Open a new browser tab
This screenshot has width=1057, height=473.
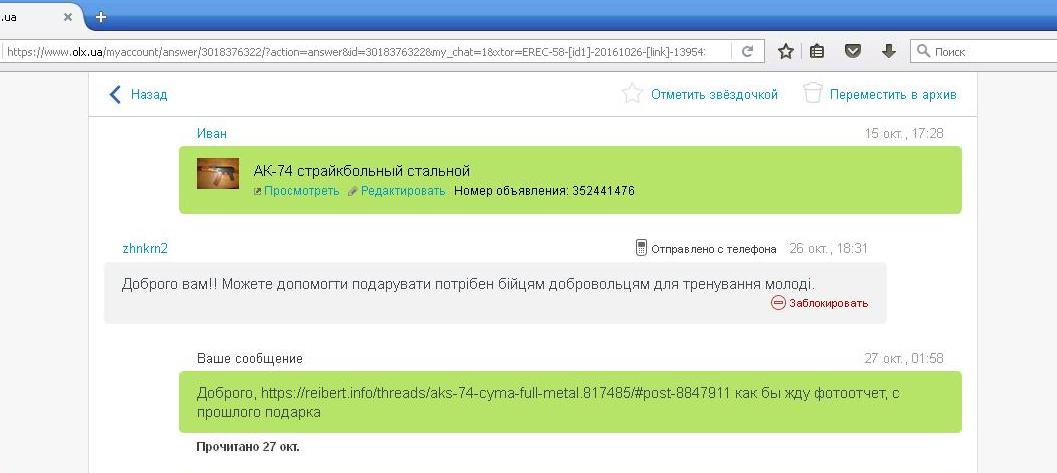point(100,17)
